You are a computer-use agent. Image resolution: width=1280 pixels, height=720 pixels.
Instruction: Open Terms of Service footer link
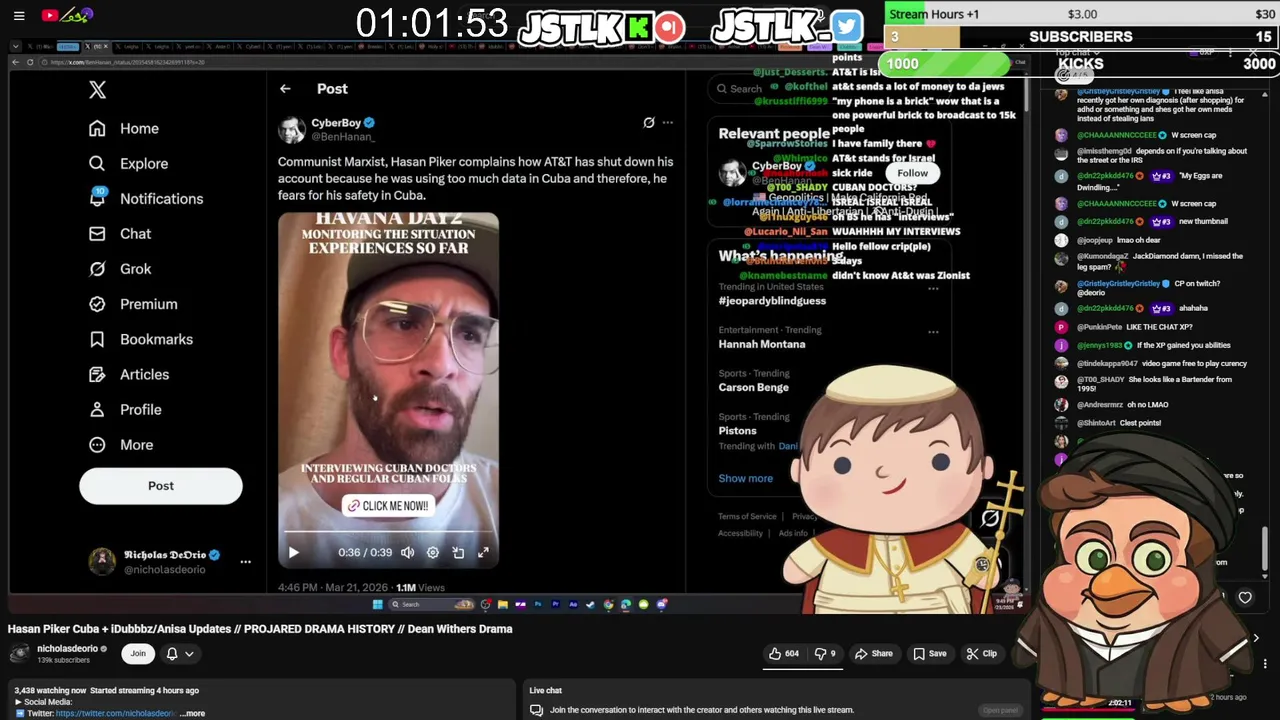[747, 517]
